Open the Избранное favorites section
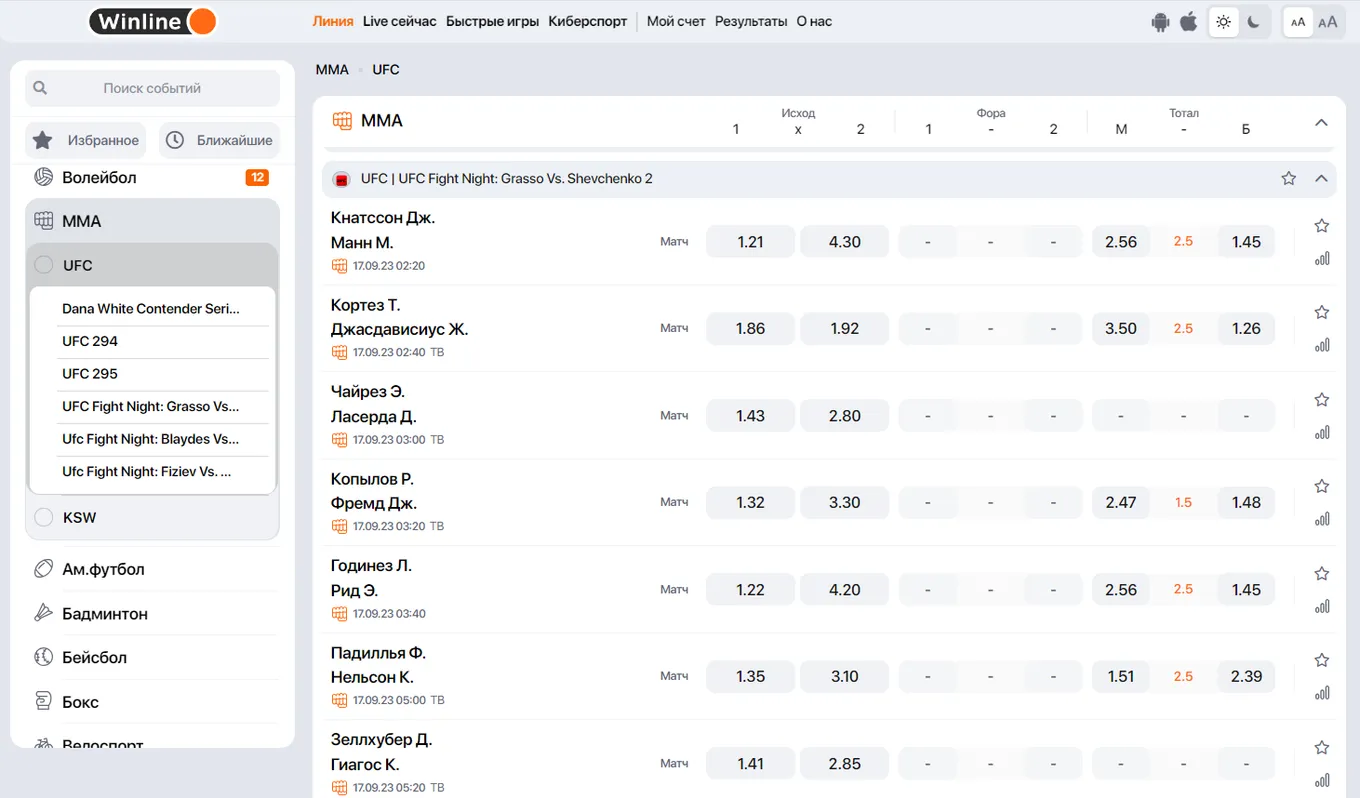Viewport: 1360px width, 798px height. click(x=86, y=141)
